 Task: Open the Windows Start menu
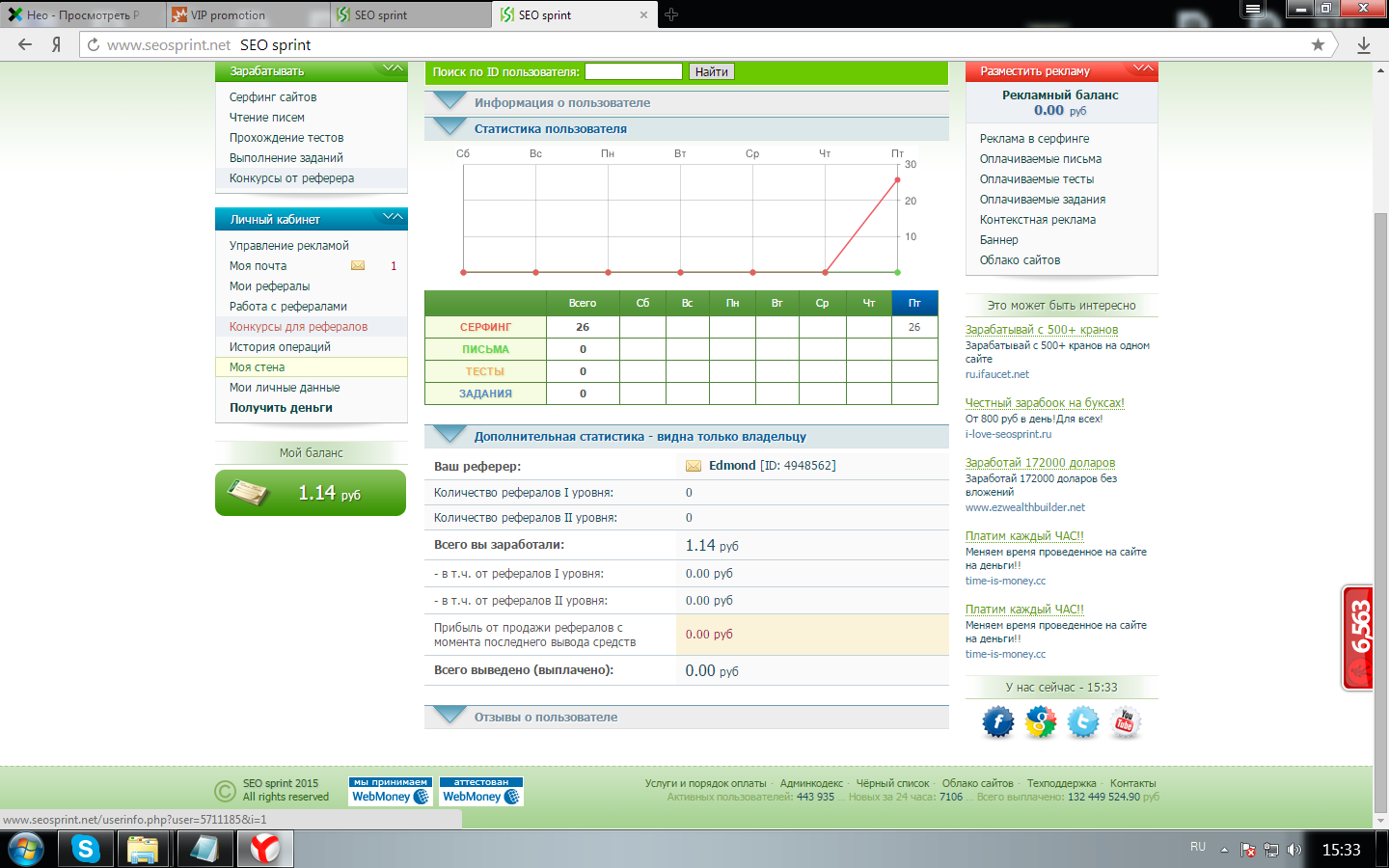click(x=26, y=850)
